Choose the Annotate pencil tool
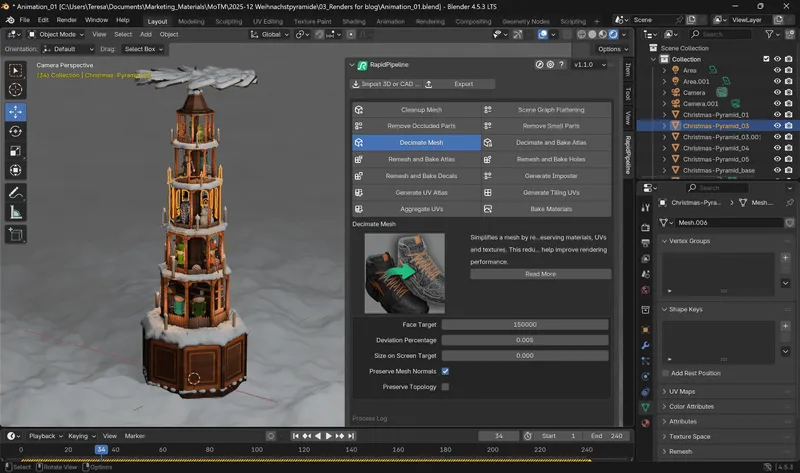 point(16,192)
